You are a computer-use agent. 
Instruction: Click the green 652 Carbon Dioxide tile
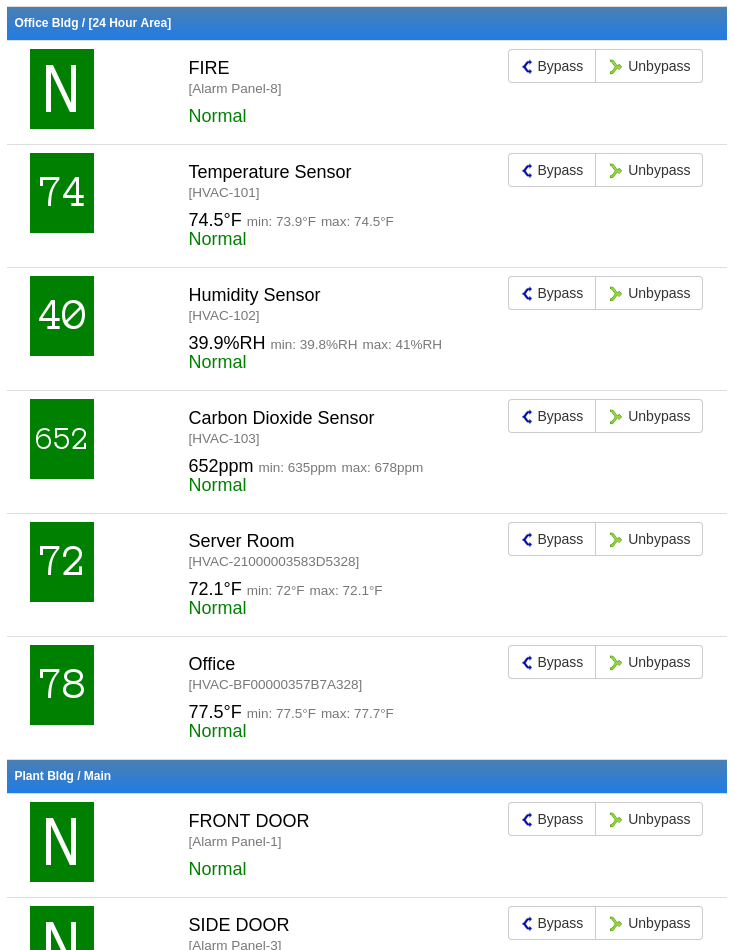62,439
